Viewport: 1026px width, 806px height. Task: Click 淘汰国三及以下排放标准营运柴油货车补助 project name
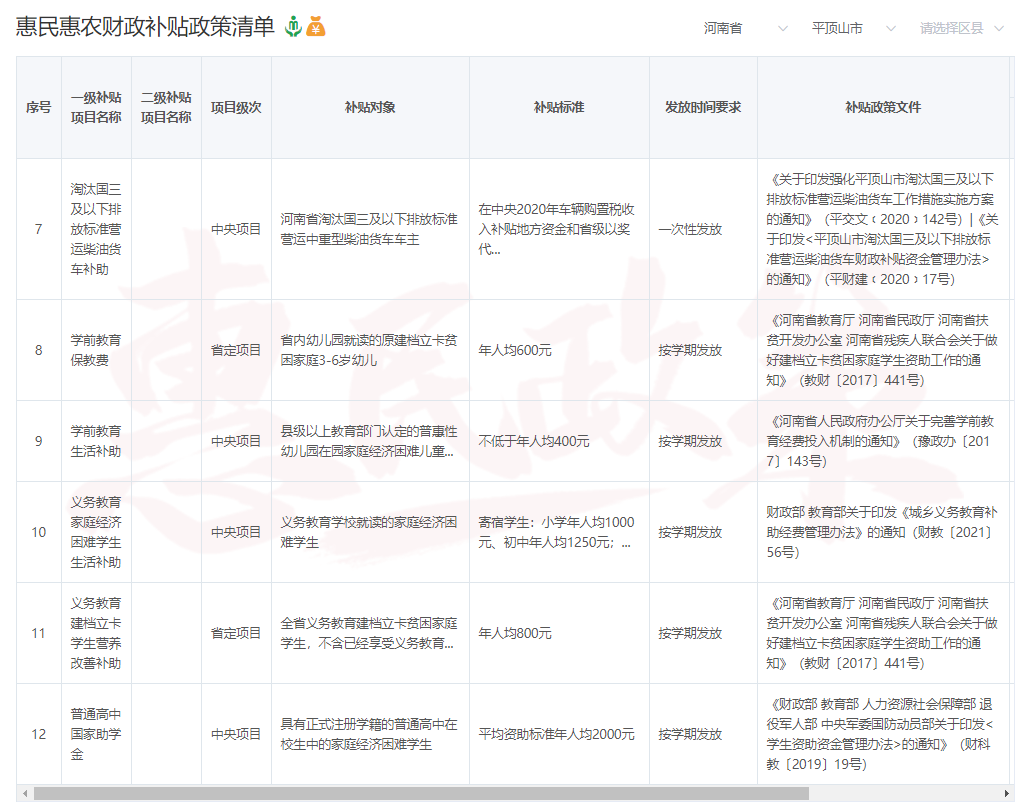coord(96,229)
